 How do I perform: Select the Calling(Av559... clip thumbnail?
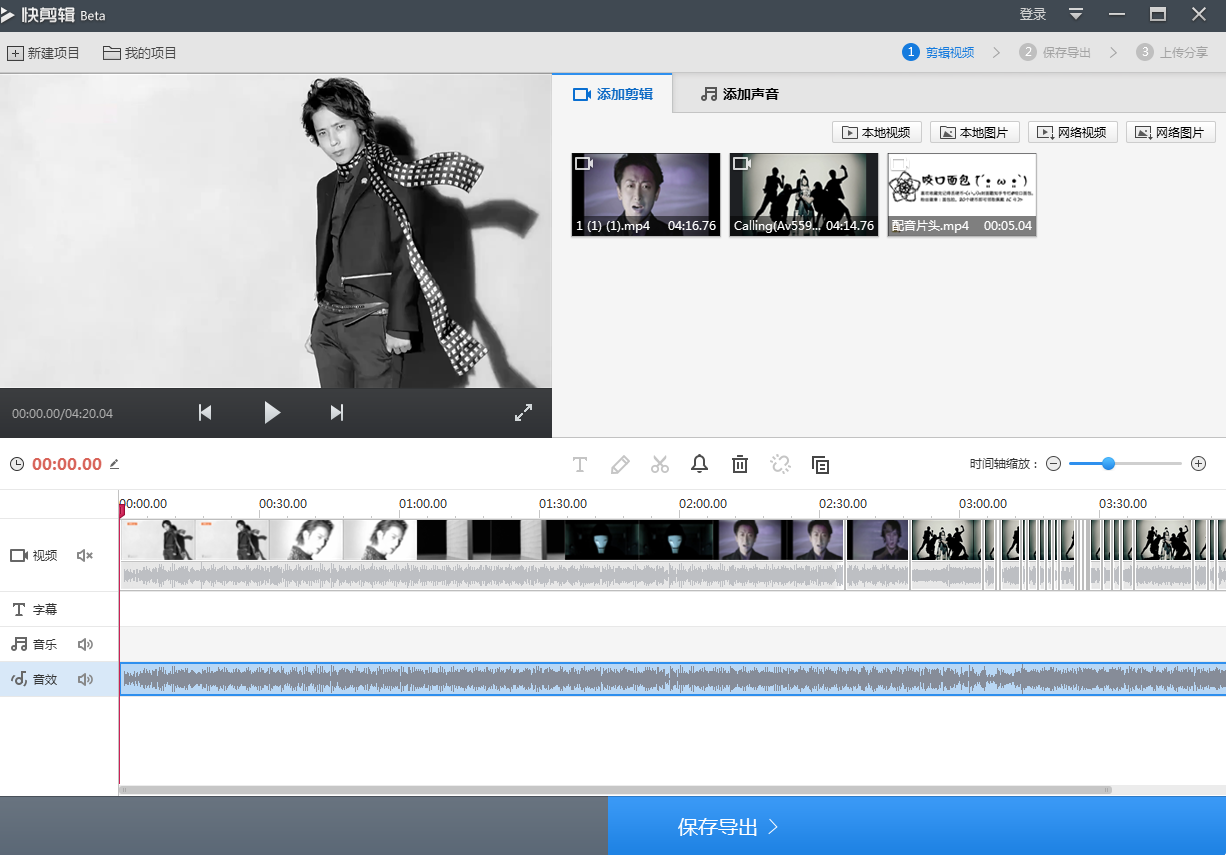[x=804, y=194]
